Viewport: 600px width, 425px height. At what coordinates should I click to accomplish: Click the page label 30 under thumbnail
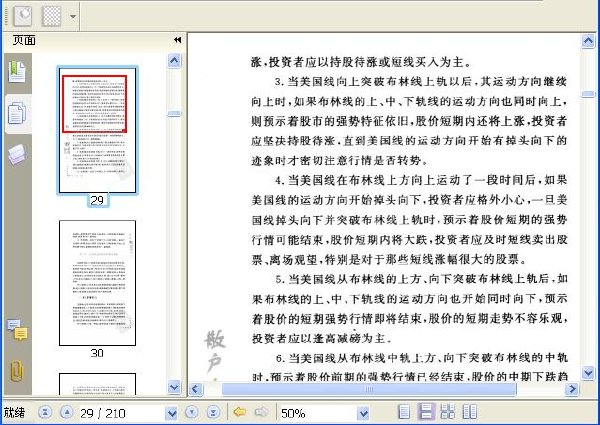97,353
